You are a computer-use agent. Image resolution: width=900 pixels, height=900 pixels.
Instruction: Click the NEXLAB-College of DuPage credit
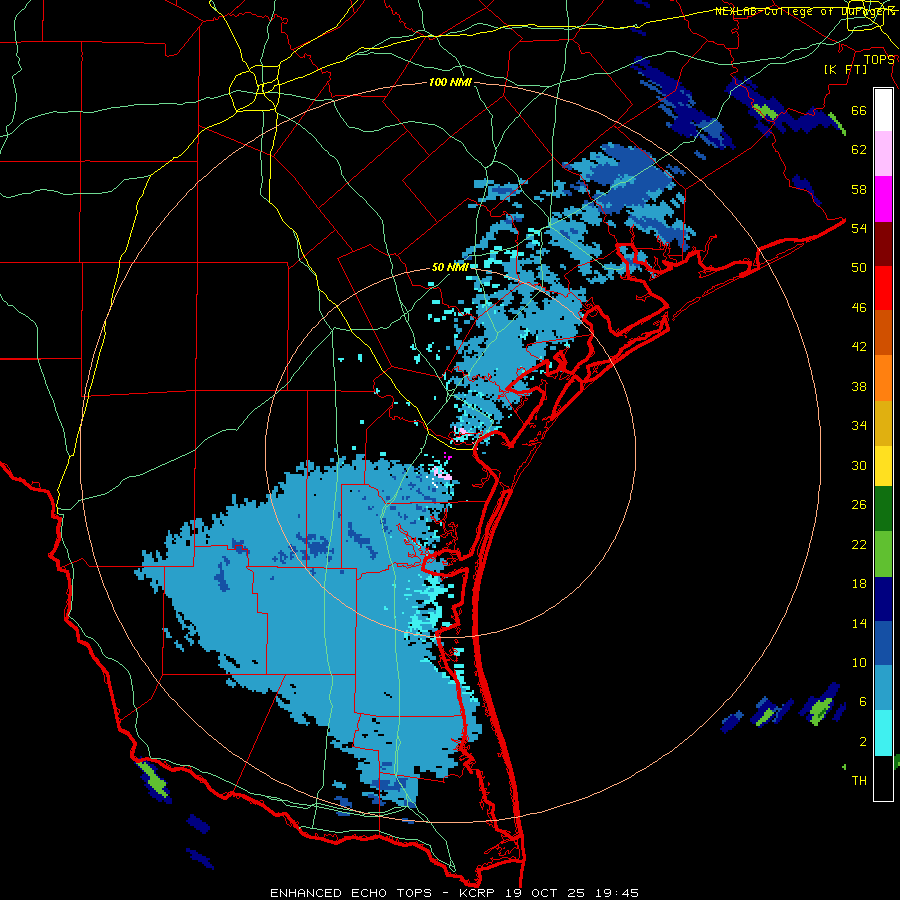(805, 11)
